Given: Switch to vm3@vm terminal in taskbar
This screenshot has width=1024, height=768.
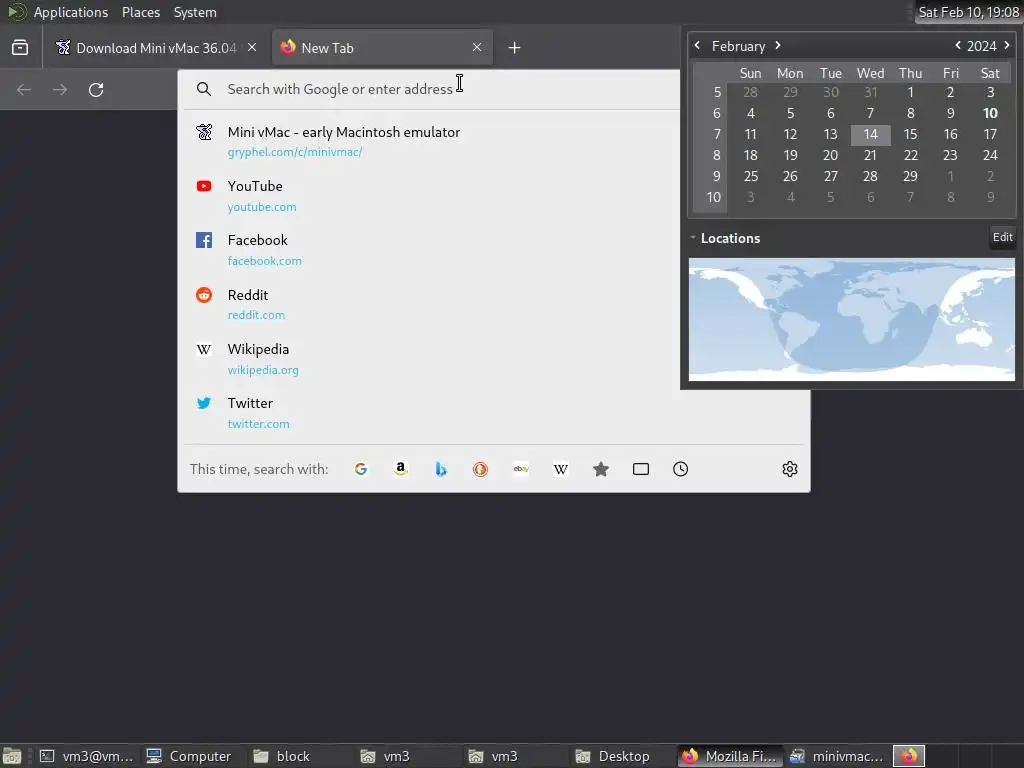Looking at the screenshot, I should tap(87, 756).
